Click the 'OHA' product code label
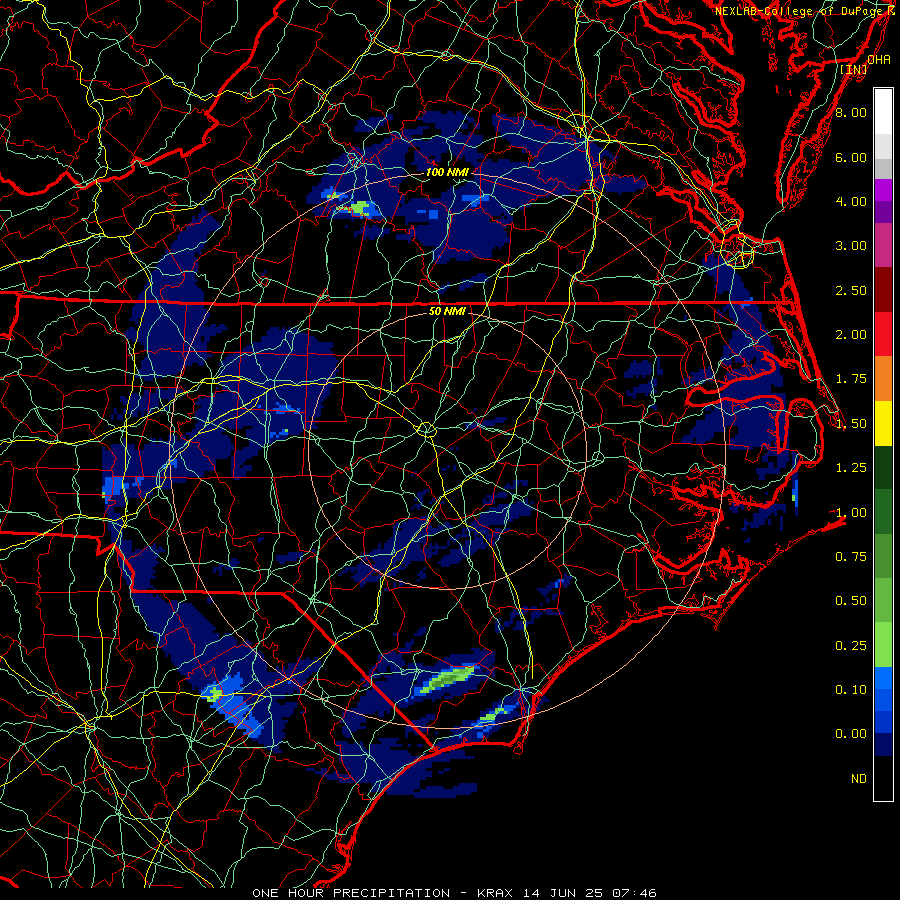This screenshot has height=900, width=900. pos(879,59)
